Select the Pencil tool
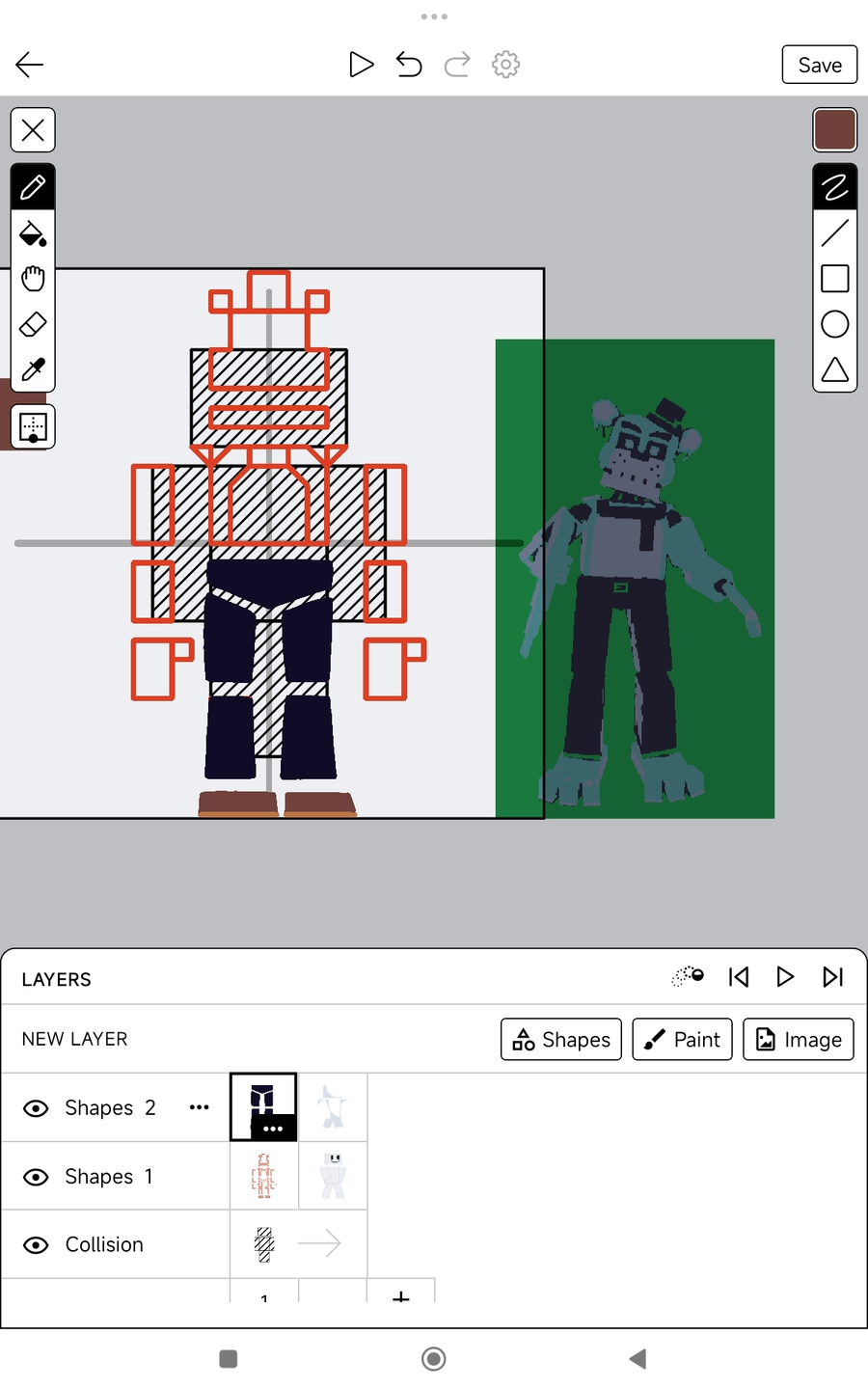 33,187
